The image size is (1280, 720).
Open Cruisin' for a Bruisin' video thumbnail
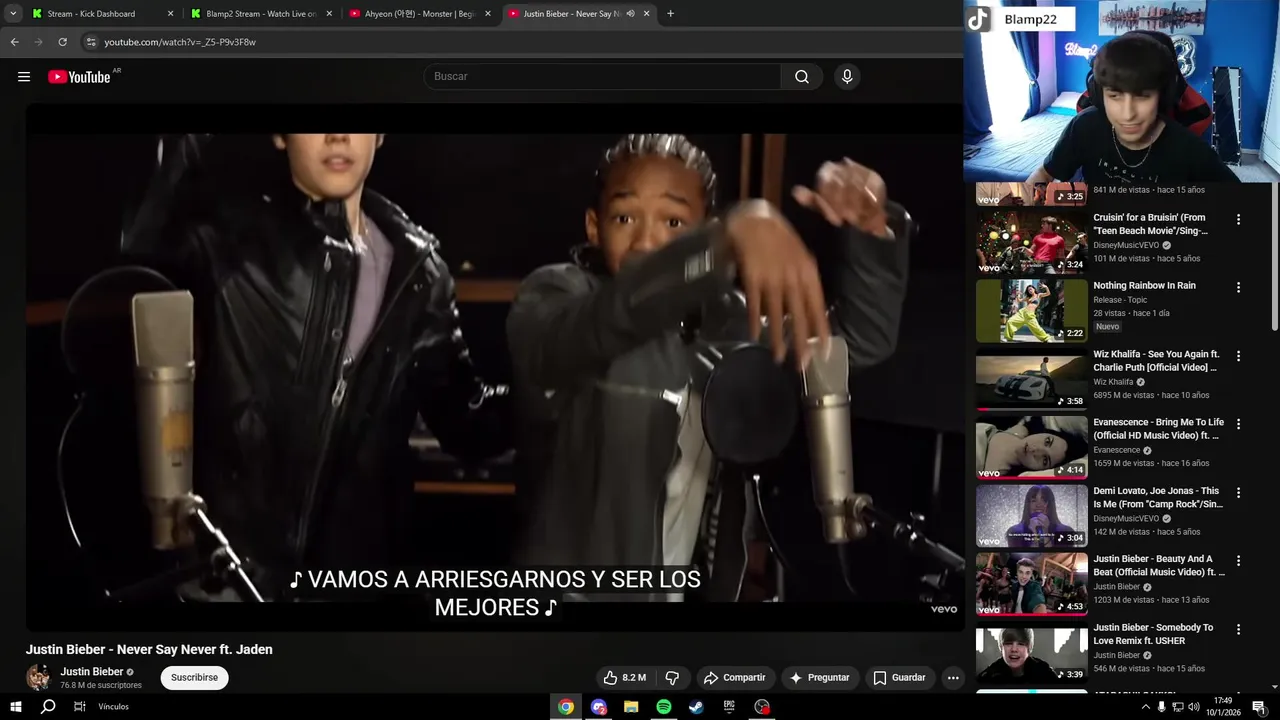(x=1031, y=242)
